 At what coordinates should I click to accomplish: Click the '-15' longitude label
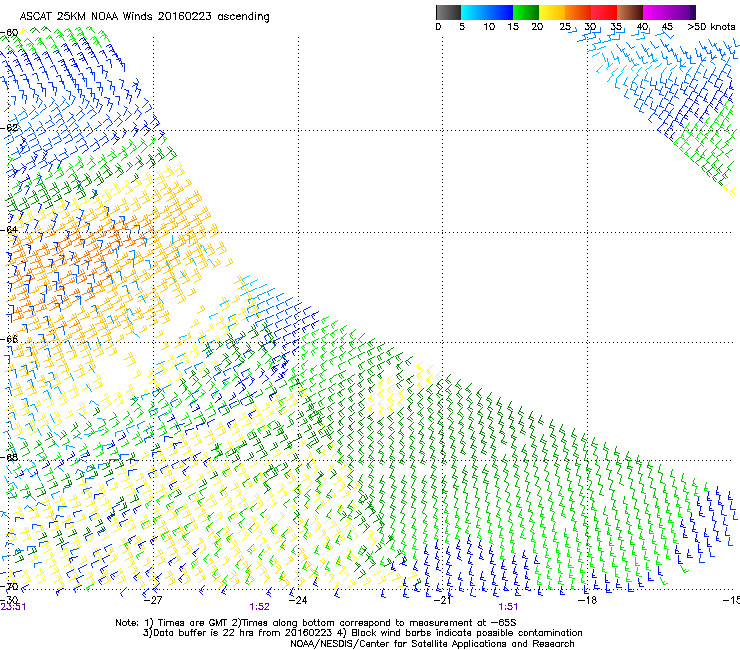731,600
